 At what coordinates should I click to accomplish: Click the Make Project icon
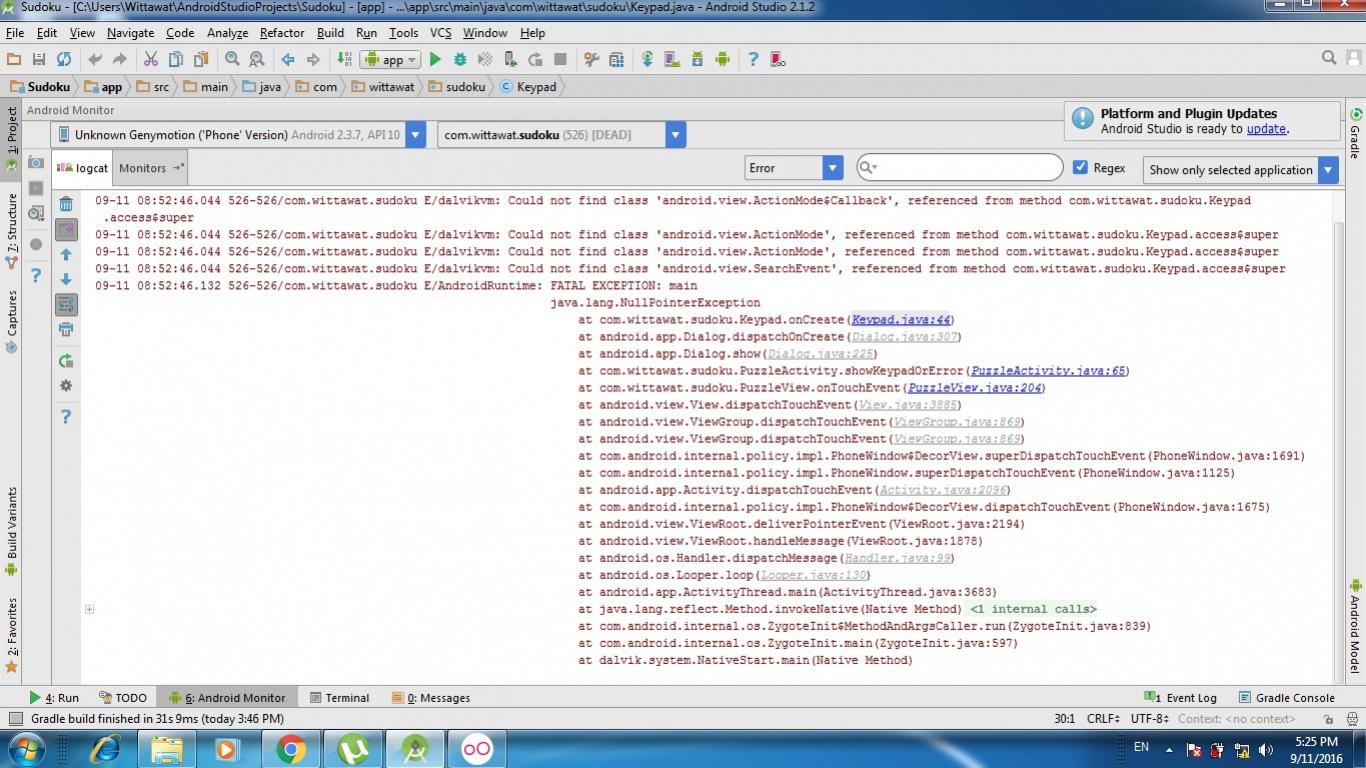(x=344, y=60)
